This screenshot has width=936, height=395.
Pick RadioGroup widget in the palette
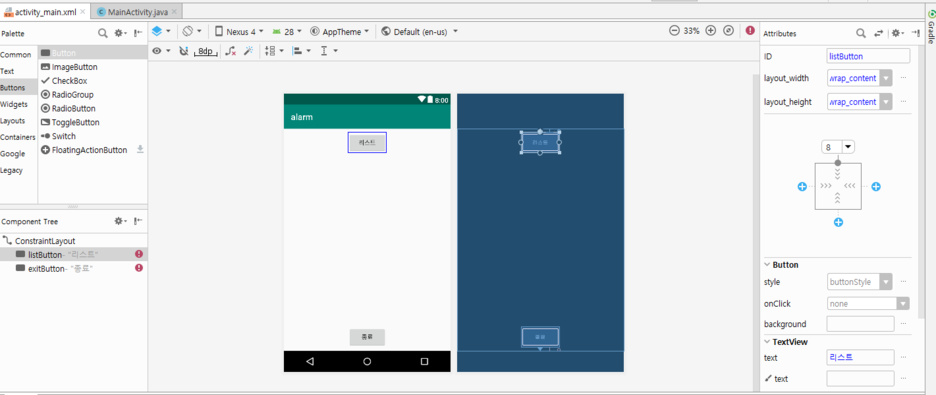click(x=93, y=94)
